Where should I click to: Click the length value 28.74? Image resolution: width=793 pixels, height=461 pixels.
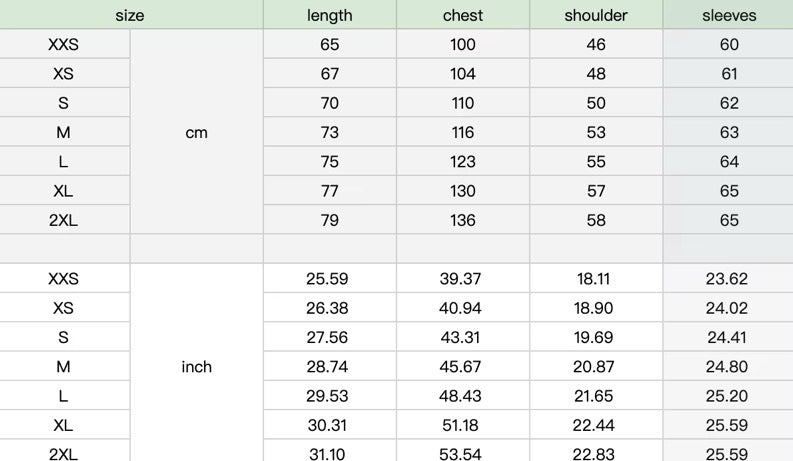pyautogui.click(x=327, y=367)
